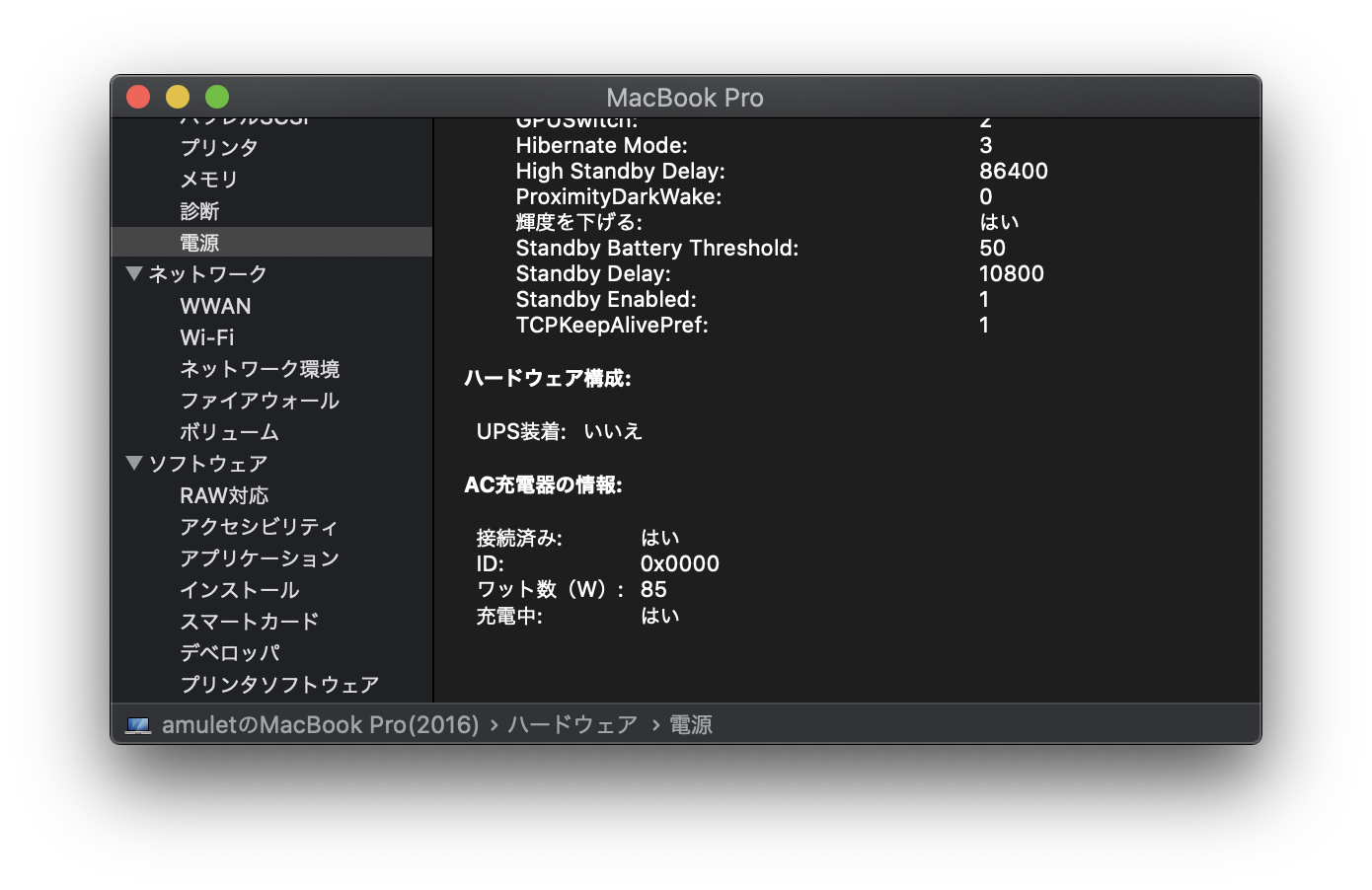
Task: Minimize the window with the yellow button
Action: coord(178,97)
